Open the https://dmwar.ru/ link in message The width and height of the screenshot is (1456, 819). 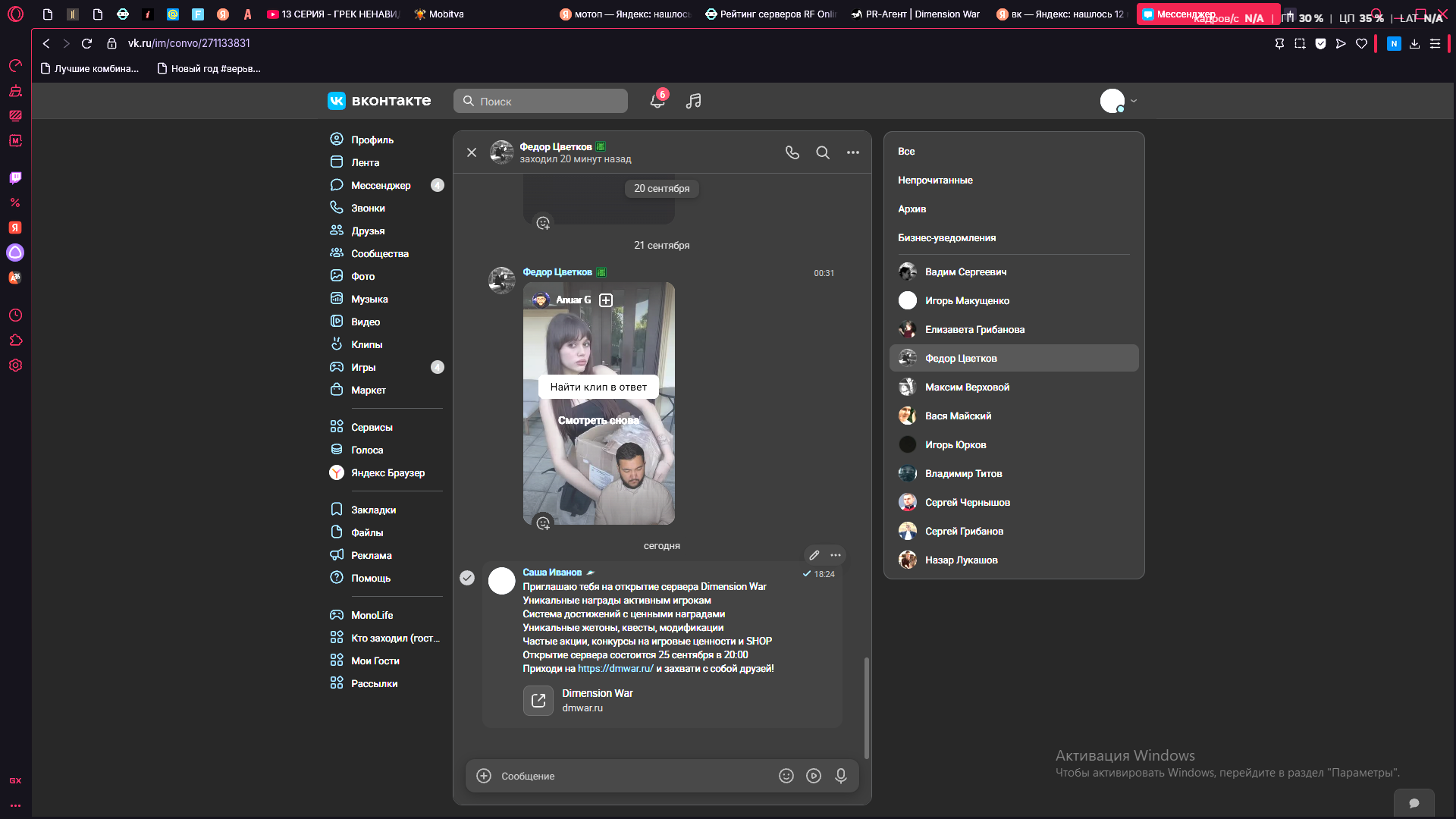coord(615,668)
